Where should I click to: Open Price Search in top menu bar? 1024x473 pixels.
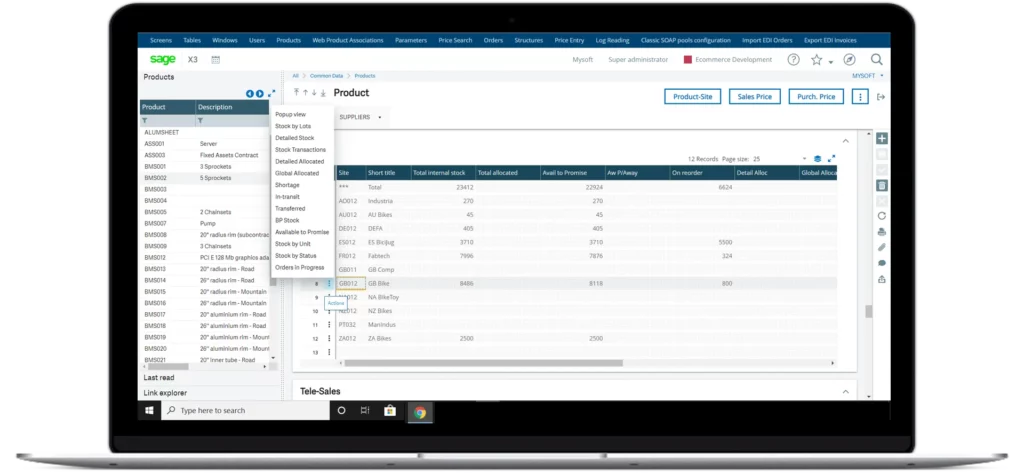click(x=455, y=41)
